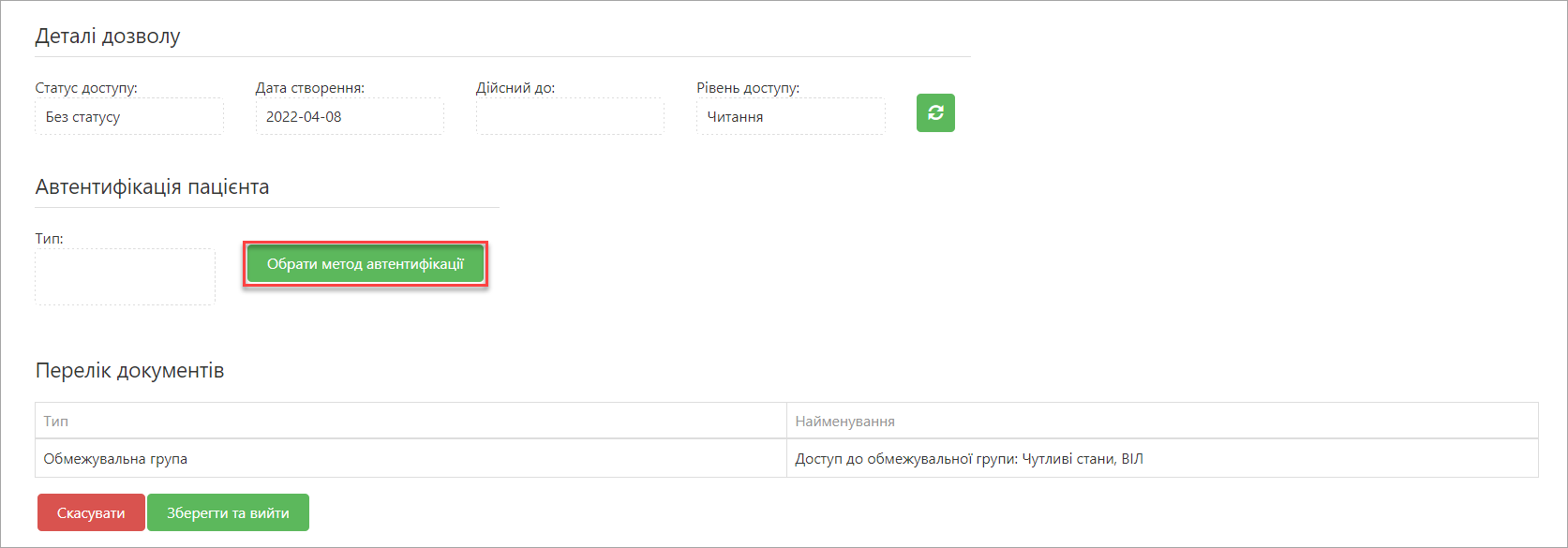Click the Дійсний до label
Viewport: 1568px width, 548px height.
(515, 88)
